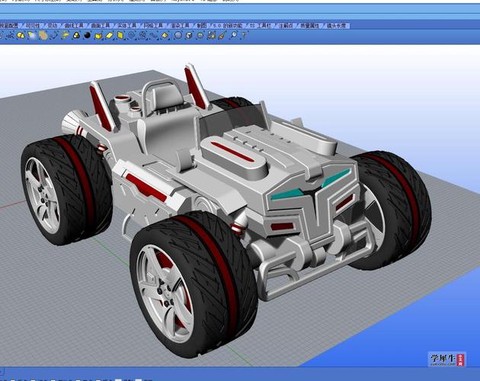
Task: Switch to the 曲面工具 toolbar tab
Action: click(x=102, y=26)
